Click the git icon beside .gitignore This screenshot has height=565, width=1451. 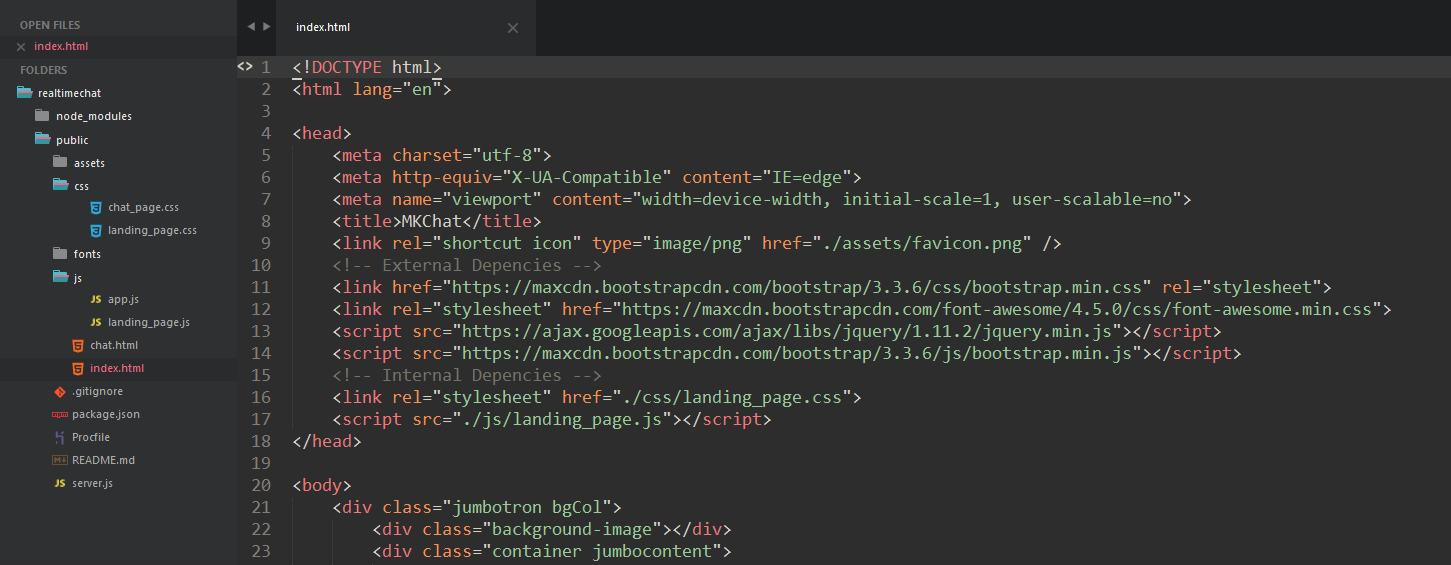(x=60, y=391)
